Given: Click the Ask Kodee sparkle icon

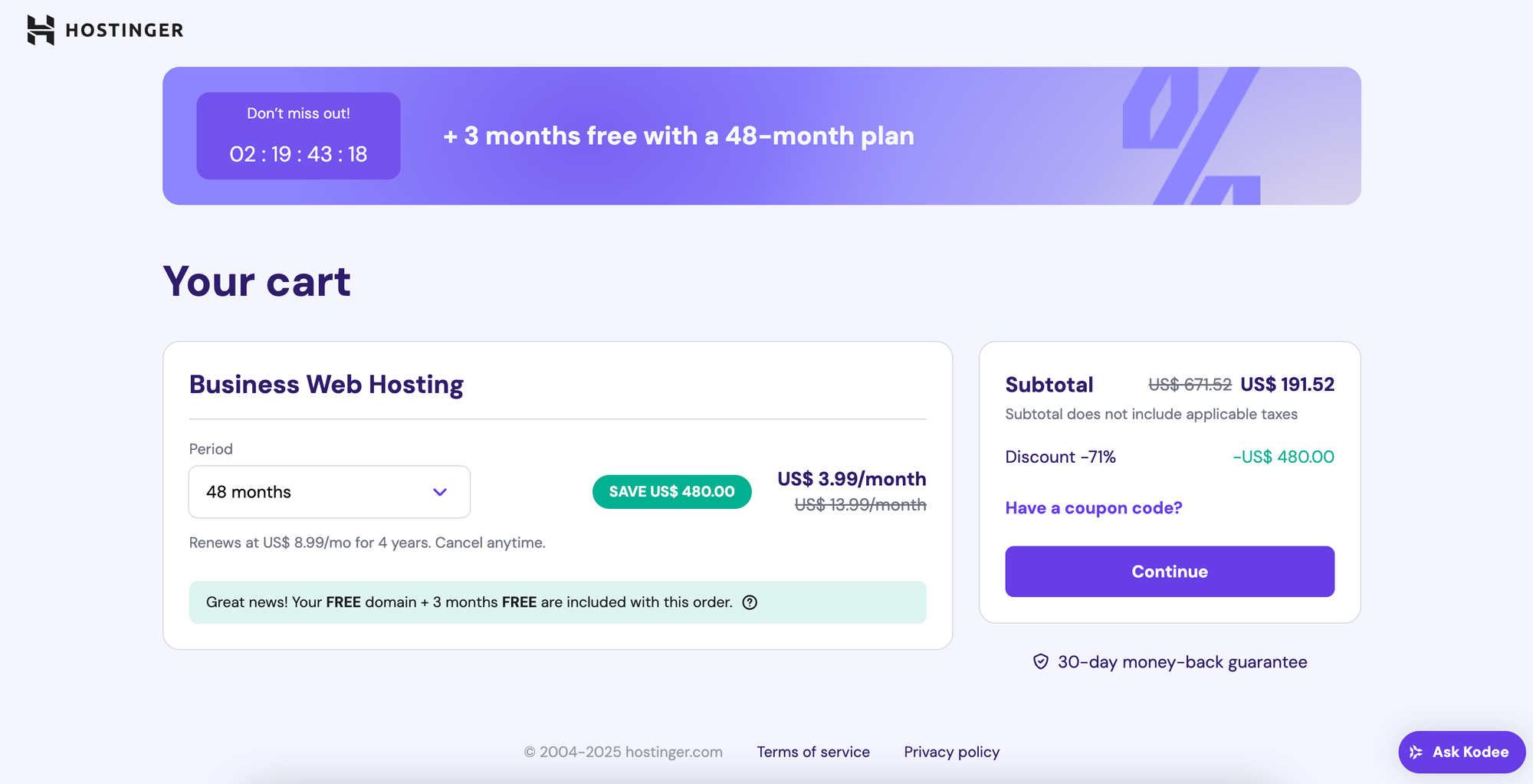Looking at the screenshot, I should 1416,752.
